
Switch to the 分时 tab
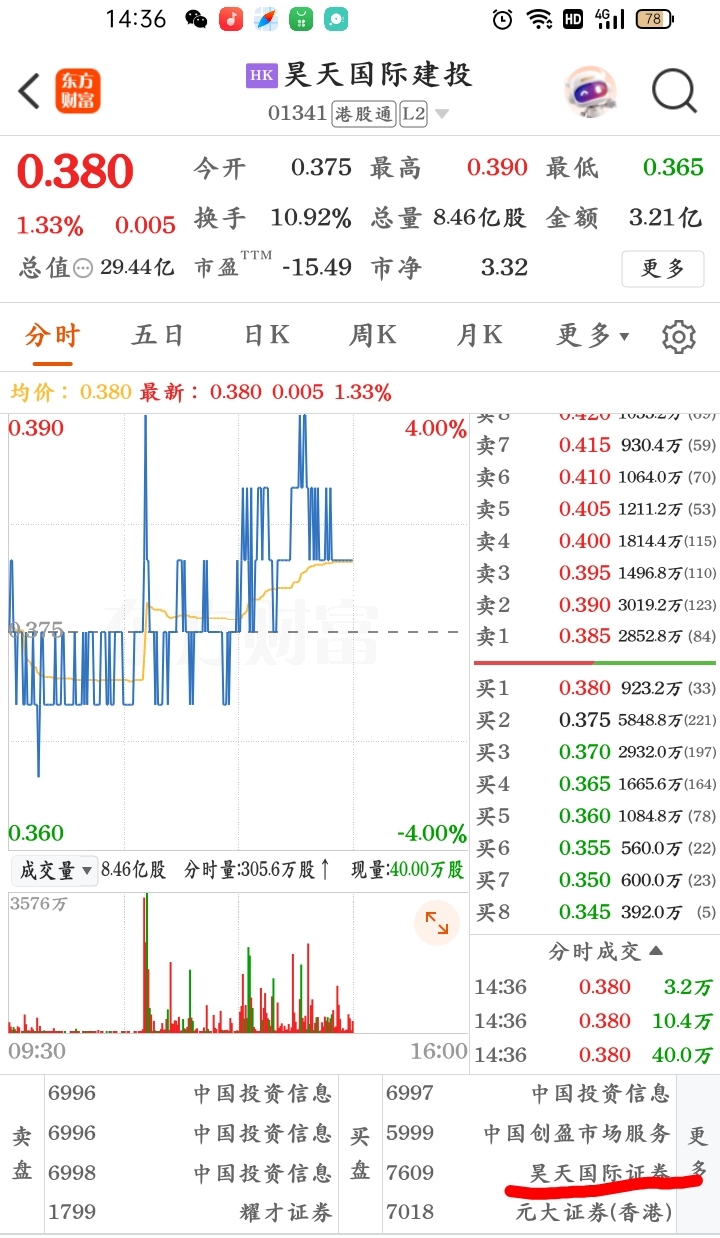pyautogui.click(x=52, y=336)
